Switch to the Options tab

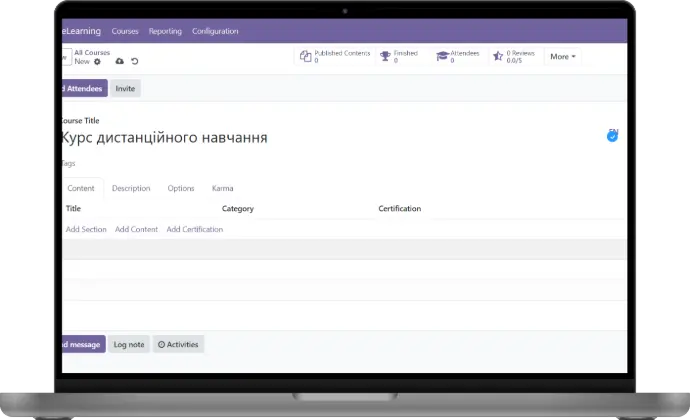(181, 188)
